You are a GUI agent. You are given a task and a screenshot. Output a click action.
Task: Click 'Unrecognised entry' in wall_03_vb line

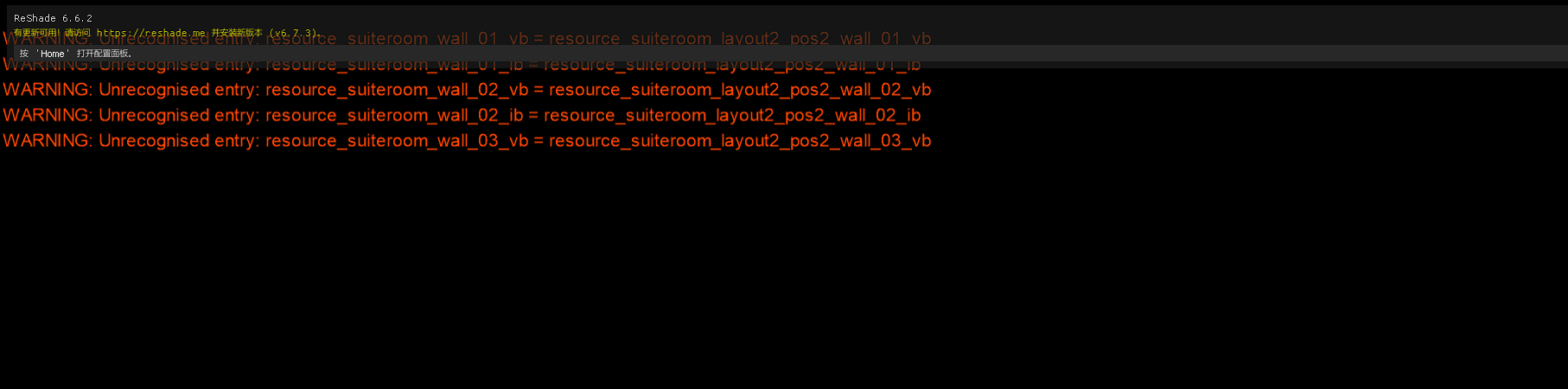pyautogui.click(x=179, y=141)
